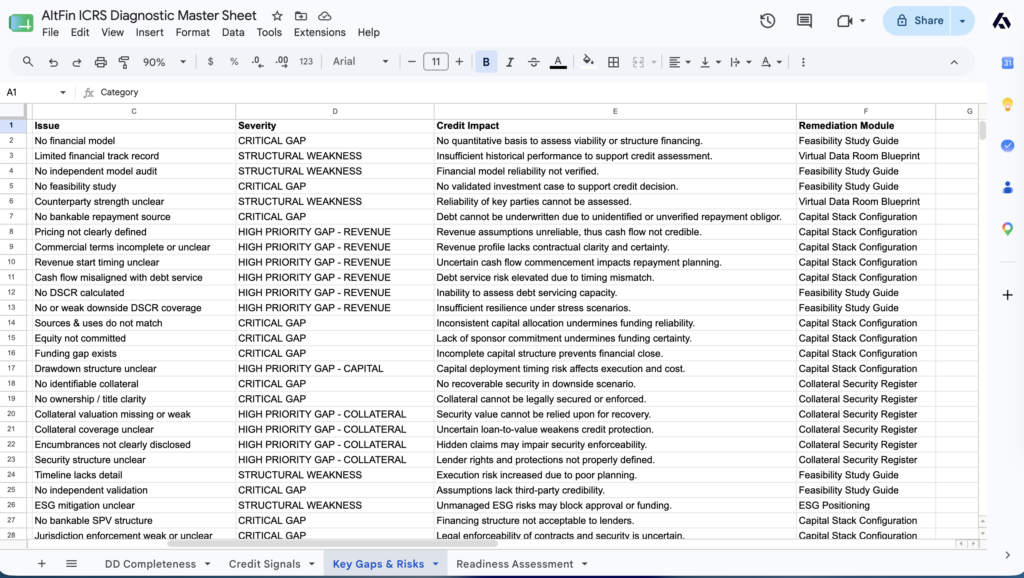Open the Sheets home icon
This screenshot has height=578, width=1024.
[x=21, y=23]
